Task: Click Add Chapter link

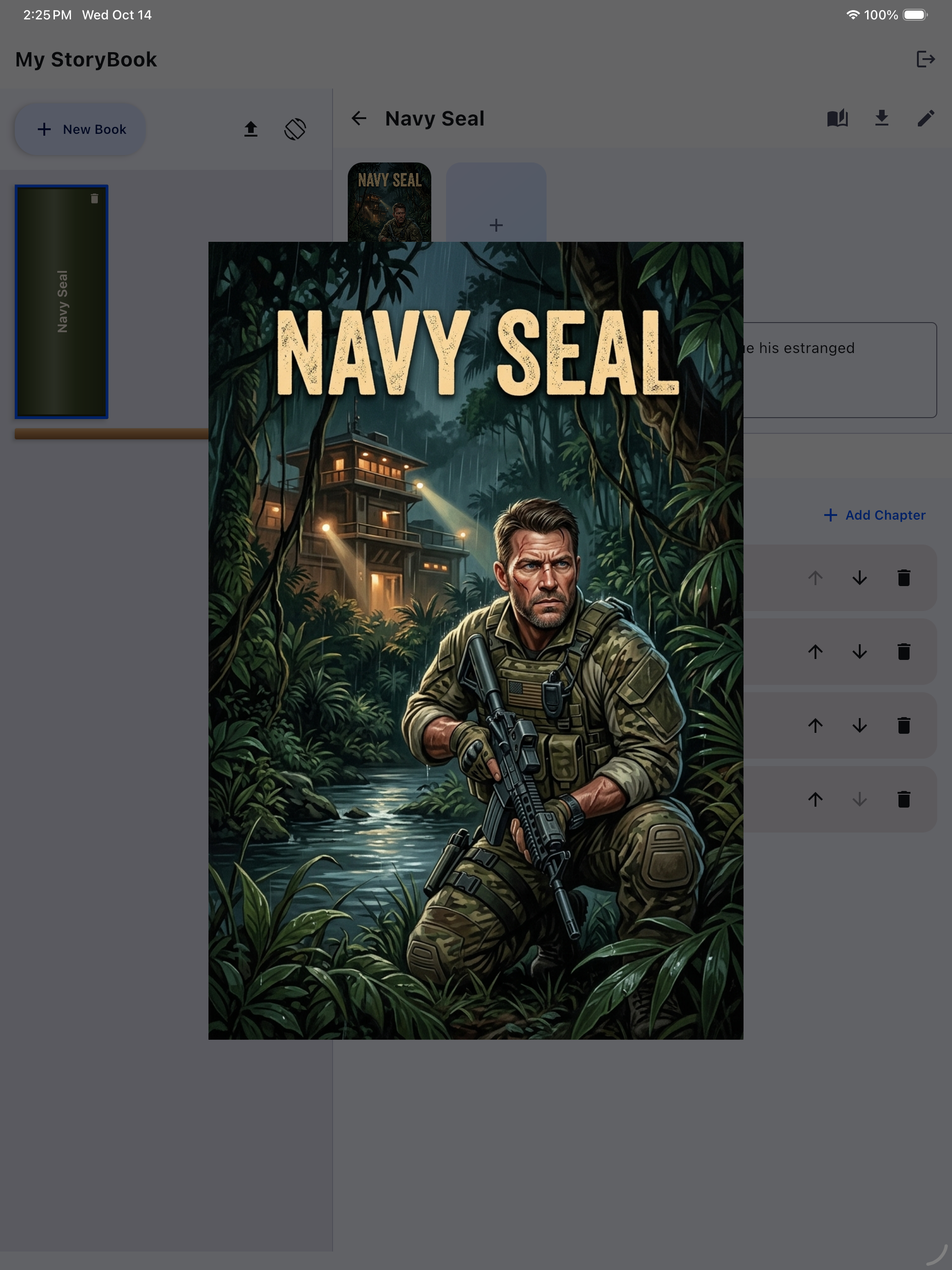Action: click(875, 515)
